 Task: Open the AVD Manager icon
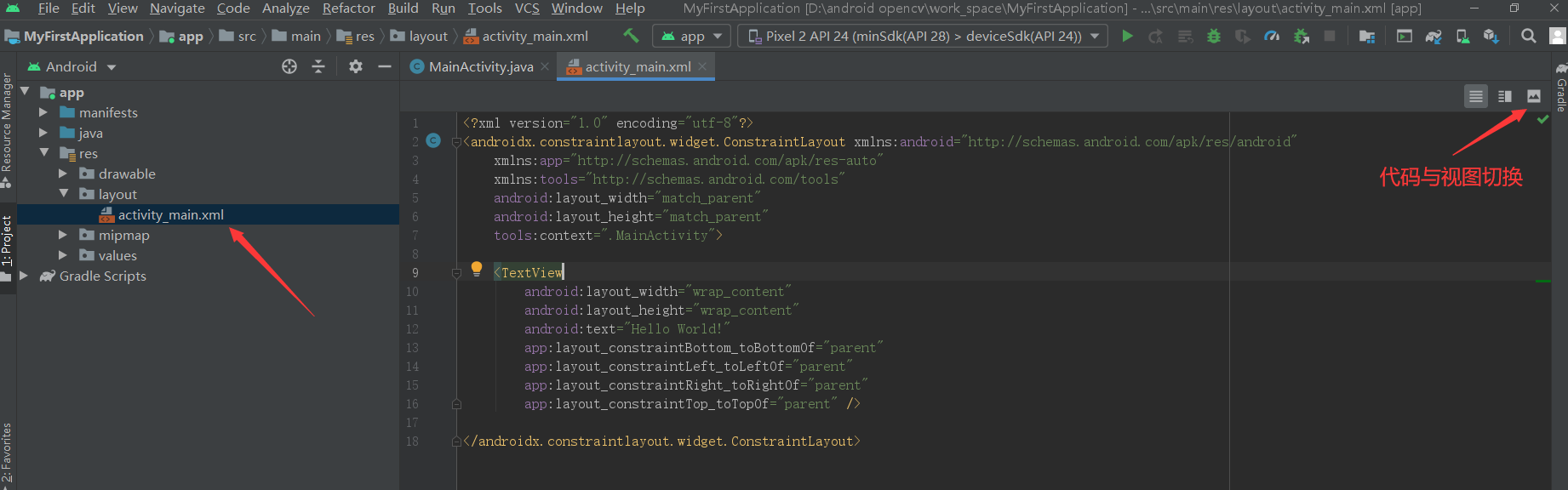[1462, 36]
